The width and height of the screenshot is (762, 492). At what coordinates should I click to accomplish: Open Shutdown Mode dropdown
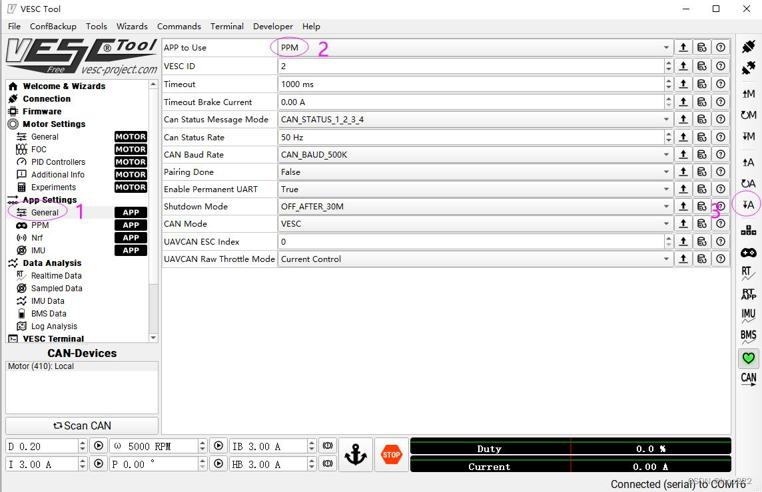(x=476, y=206)
